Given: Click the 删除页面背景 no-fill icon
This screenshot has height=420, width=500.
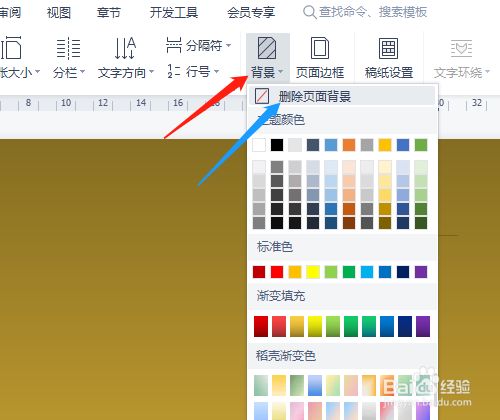Looking at the screenshot, I should (x=262, y=96).
